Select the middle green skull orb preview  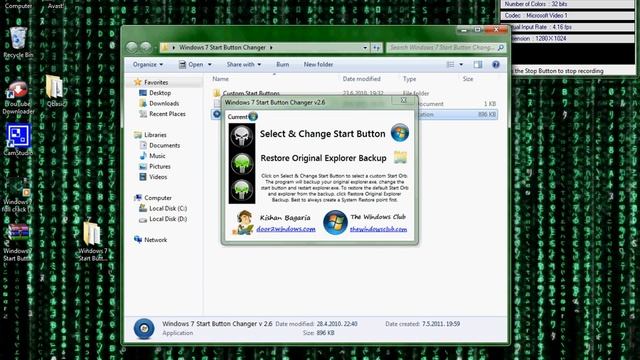click(242, 163)
